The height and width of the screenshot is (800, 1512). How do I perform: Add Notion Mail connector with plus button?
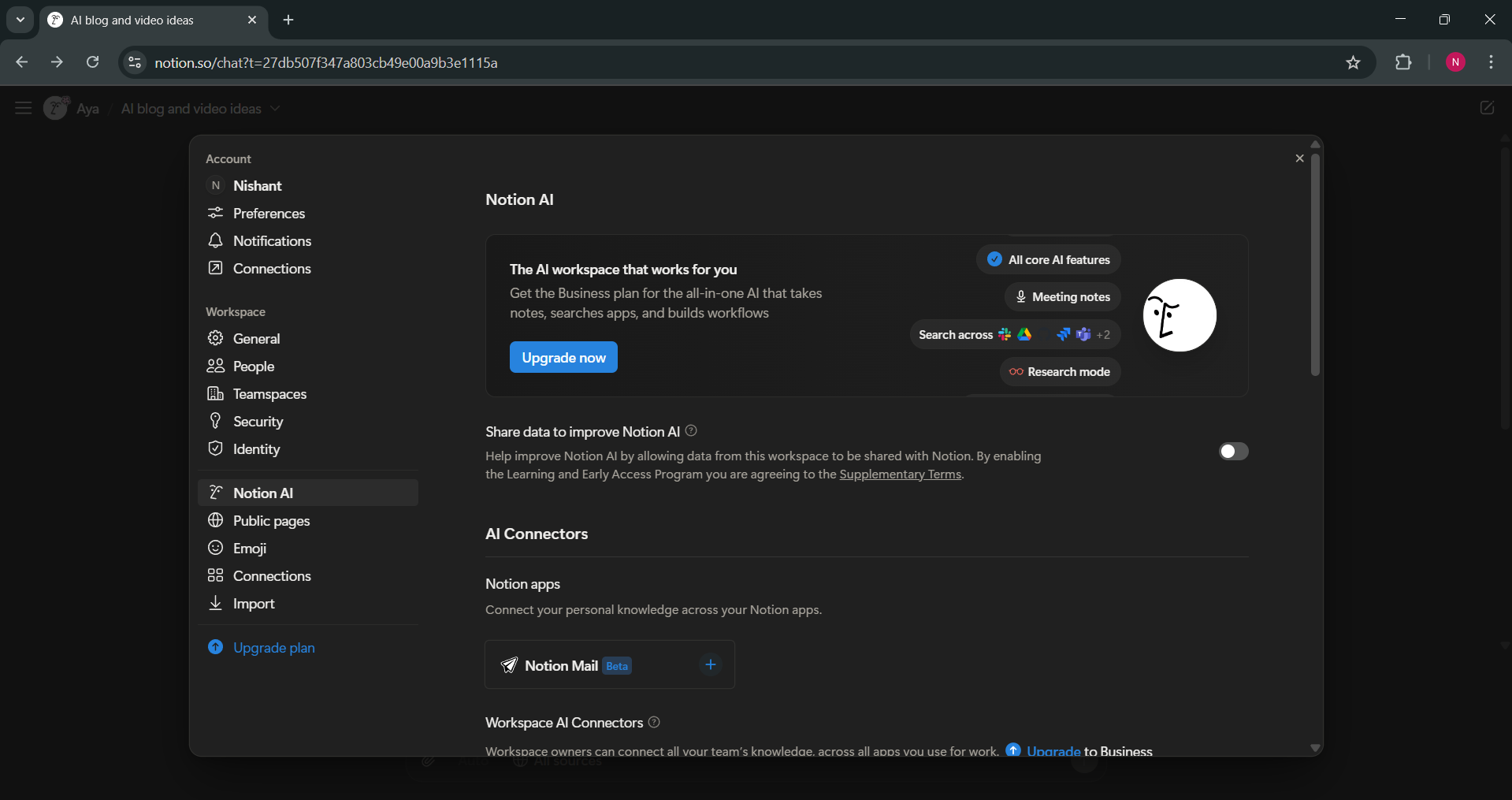tap(711, 665)
